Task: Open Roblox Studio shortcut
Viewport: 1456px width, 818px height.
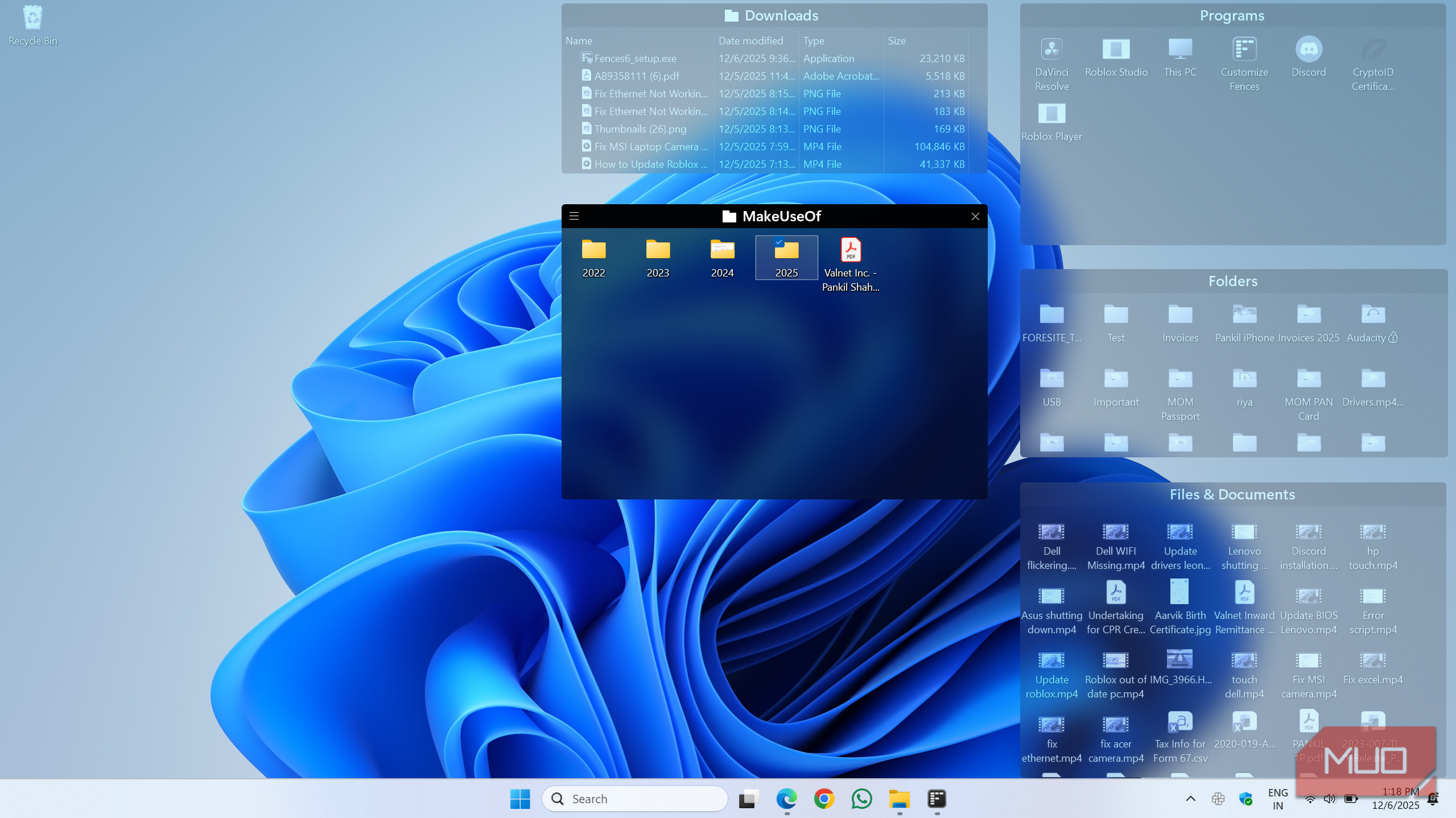Action: point(1116,57)
